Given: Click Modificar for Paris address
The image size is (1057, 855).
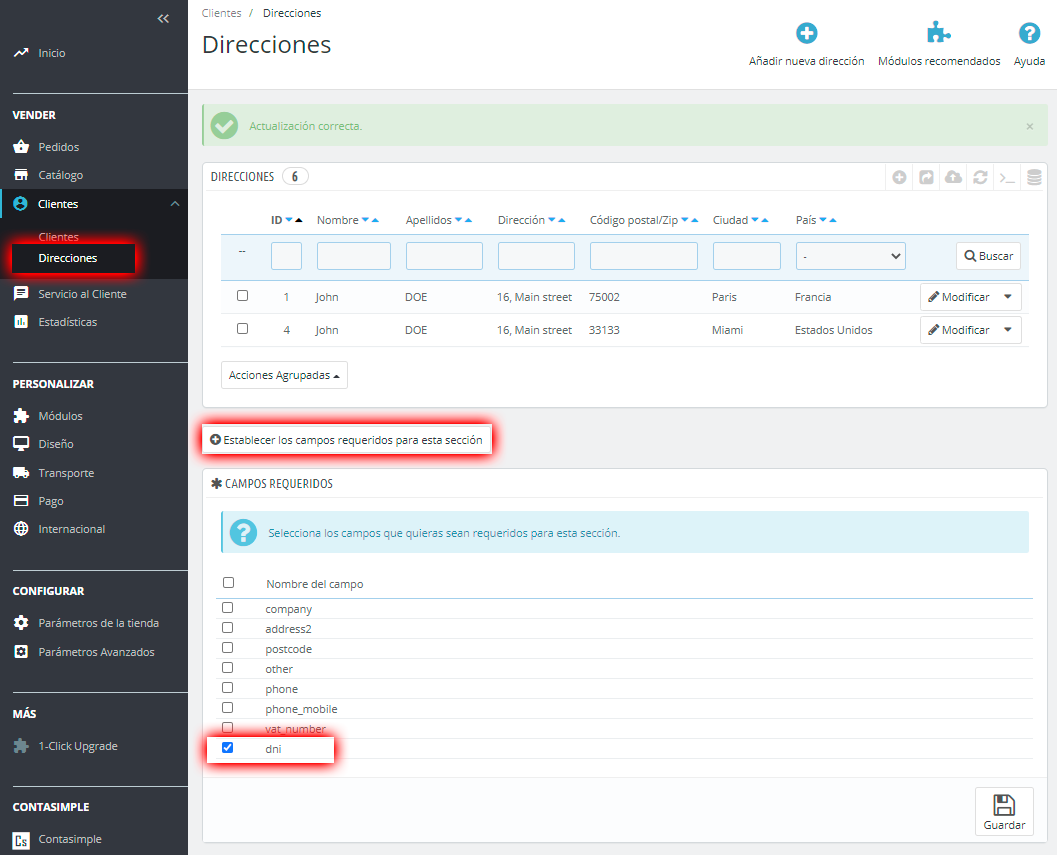Looking at the screenshot, I should point(959,297).
